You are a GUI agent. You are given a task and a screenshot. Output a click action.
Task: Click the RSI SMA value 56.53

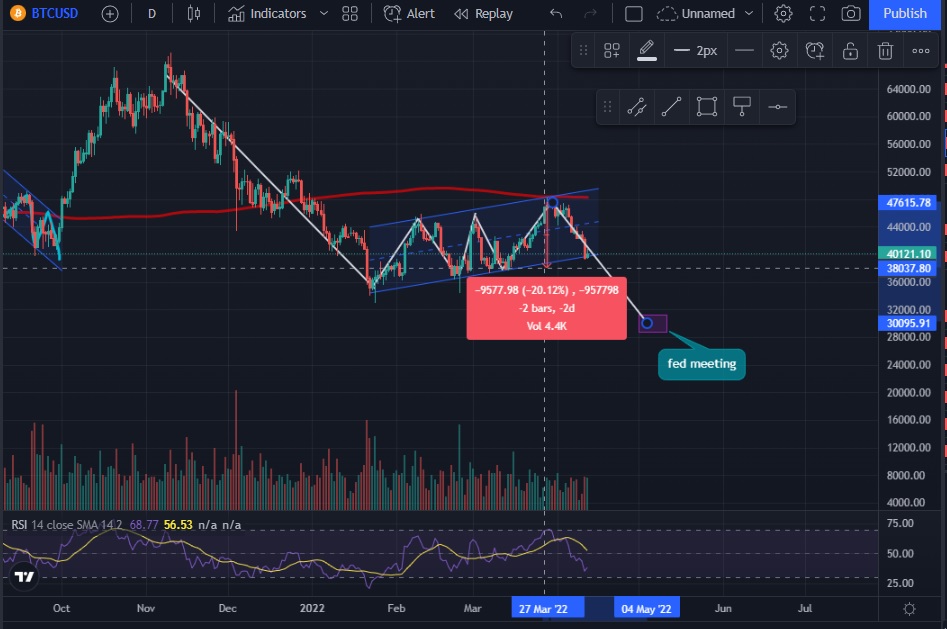[178, 524]
